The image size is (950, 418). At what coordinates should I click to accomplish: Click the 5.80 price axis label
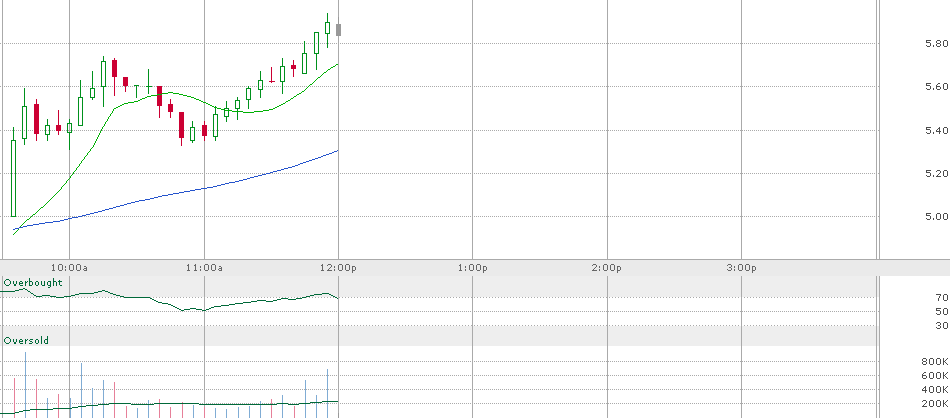937,44
